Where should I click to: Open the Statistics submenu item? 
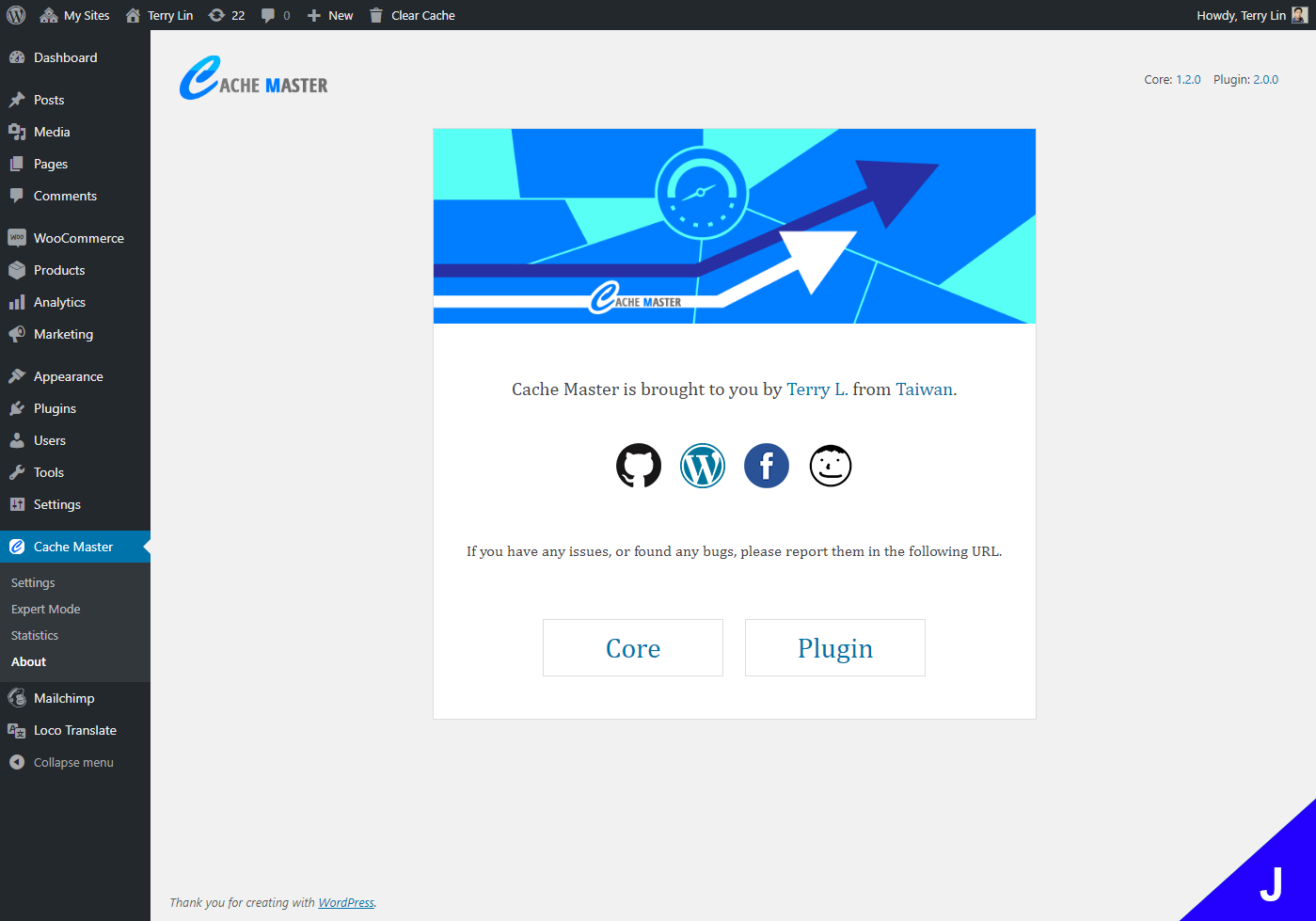click(35, 636)
